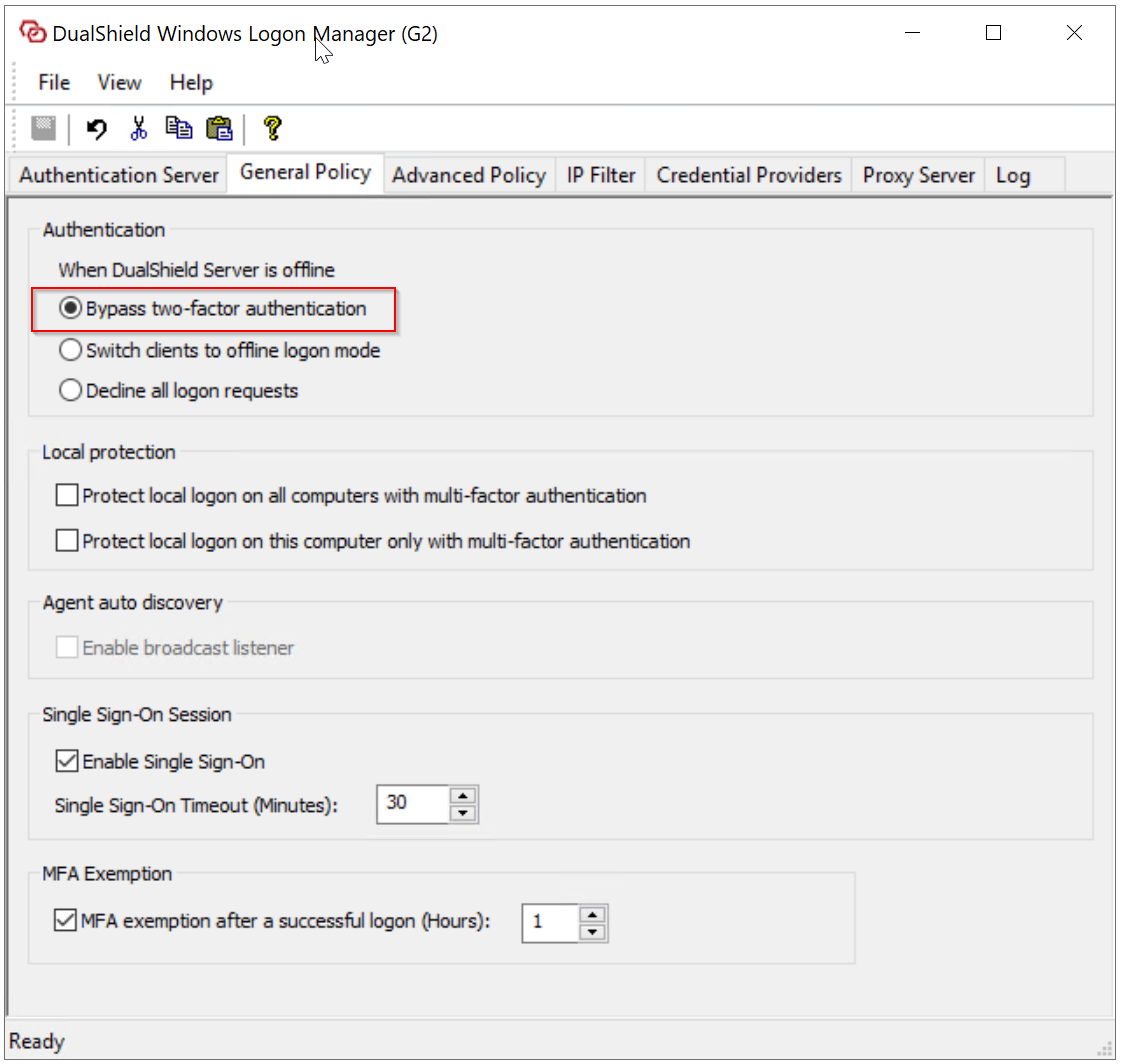
Task: Uncheck Enable Single Sign-On checkbox
Action: click(x=67, y=761)
